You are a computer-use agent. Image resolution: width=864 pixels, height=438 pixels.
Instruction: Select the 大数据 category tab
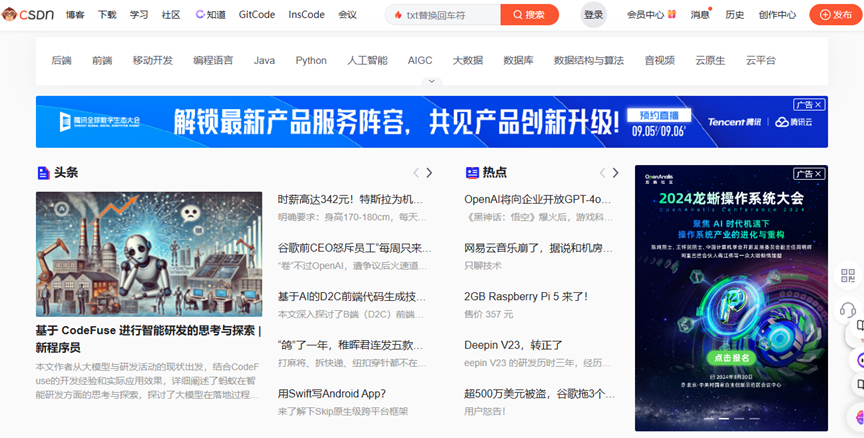468,61
